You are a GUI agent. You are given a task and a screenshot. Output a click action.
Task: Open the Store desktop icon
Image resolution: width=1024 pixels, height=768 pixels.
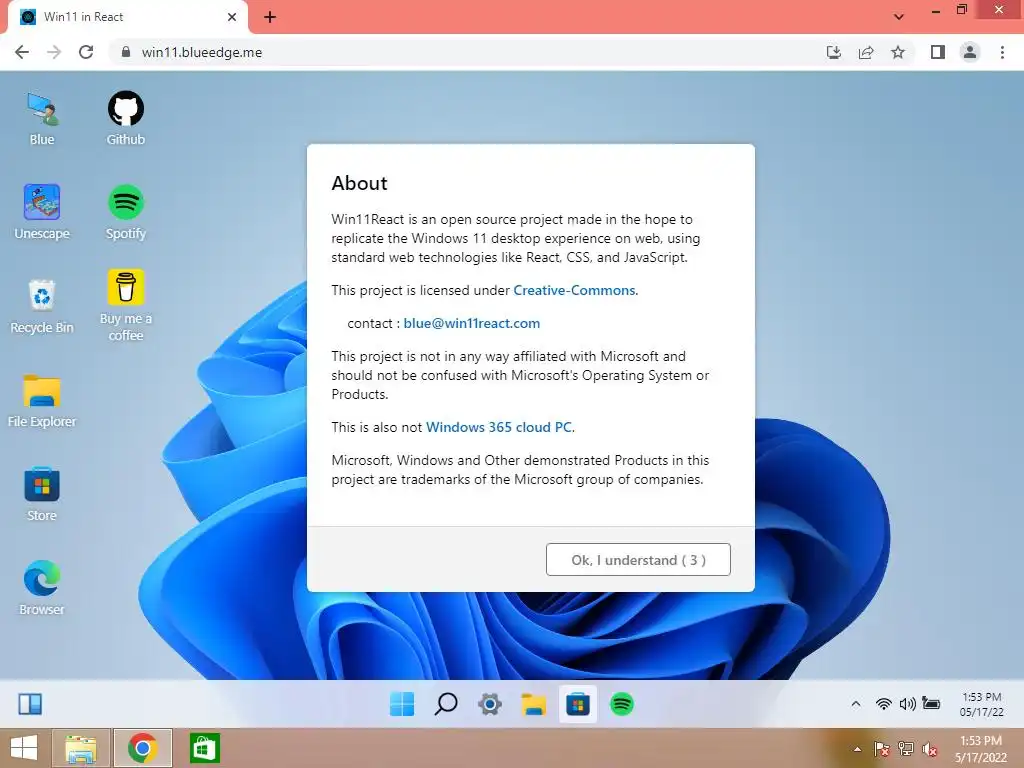42,494
